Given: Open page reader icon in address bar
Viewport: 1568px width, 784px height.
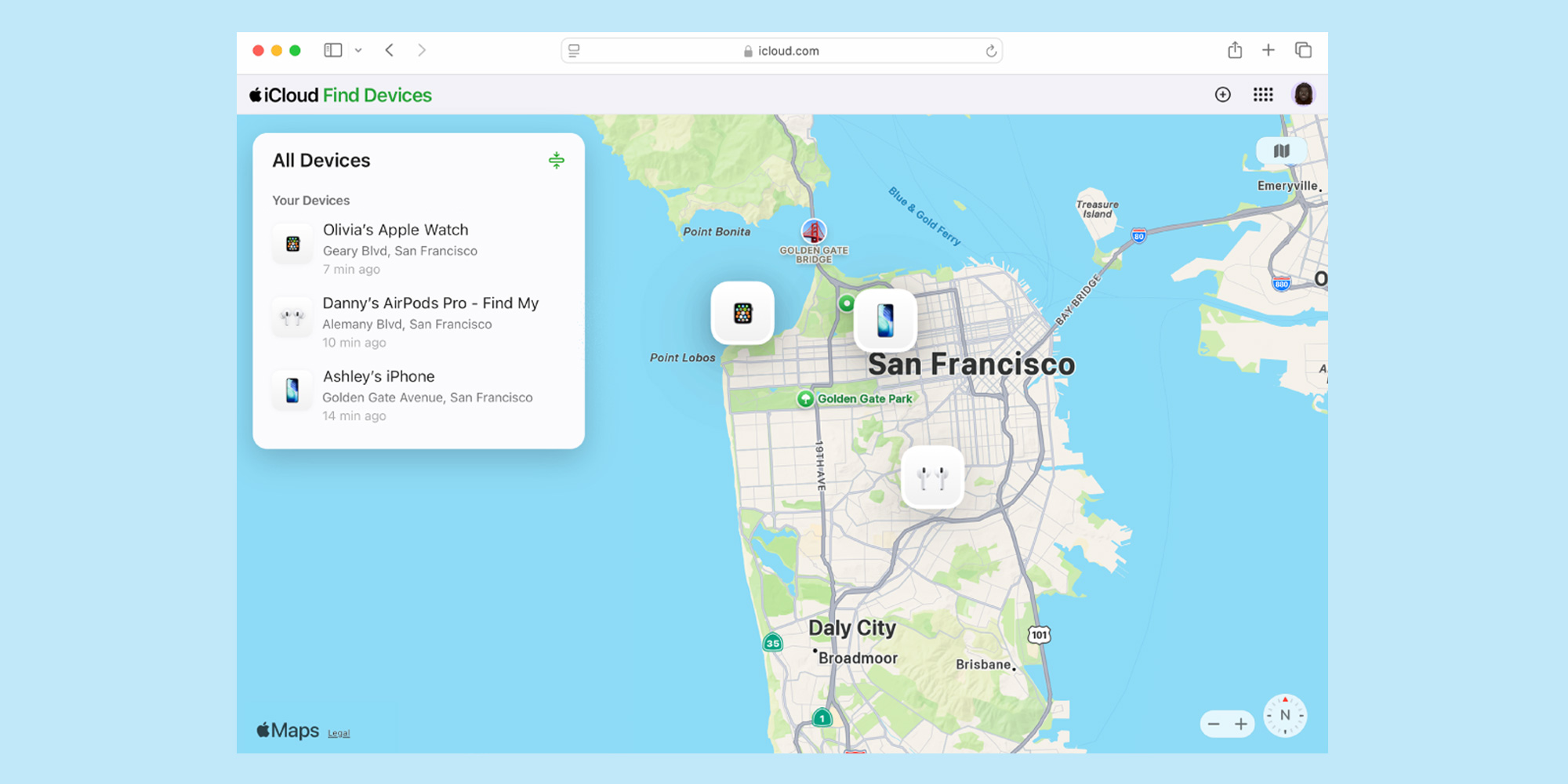Looking at the screenshot, I should [x=574, y=51].
